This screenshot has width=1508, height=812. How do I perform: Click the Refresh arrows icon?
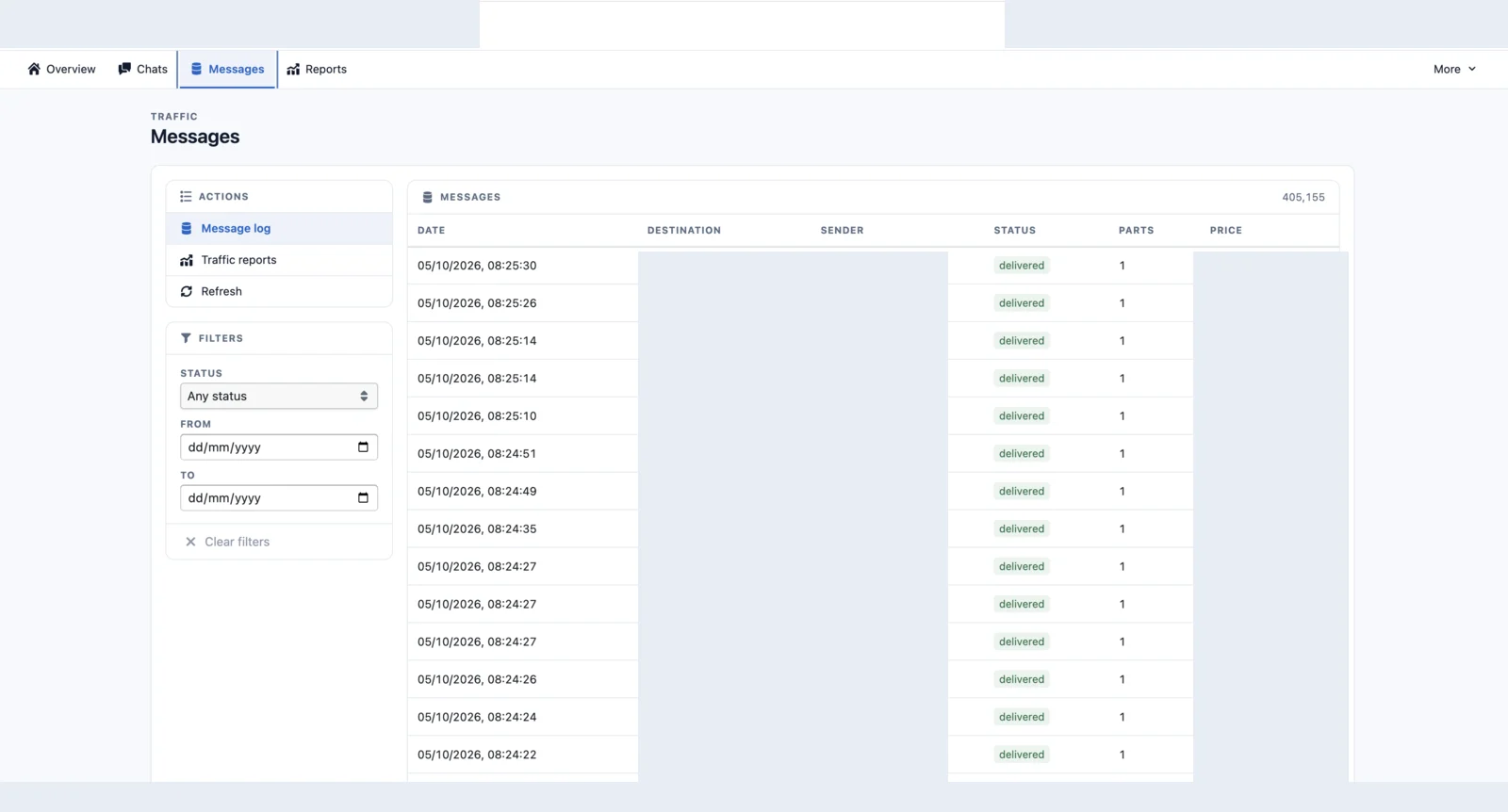[187, 291]
